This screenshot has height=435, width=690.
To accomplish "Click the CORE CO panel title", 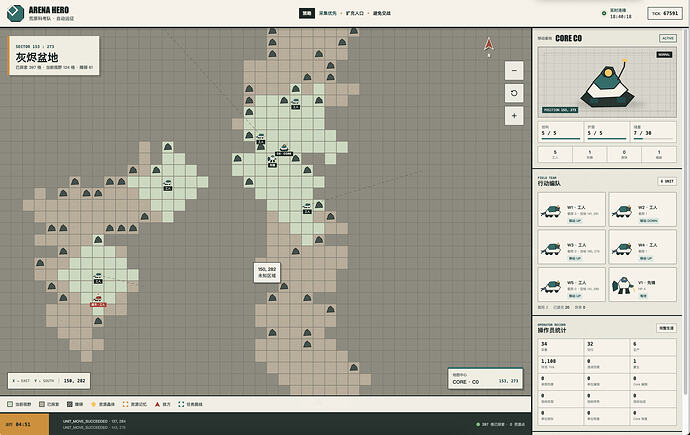I will (568, 38).
